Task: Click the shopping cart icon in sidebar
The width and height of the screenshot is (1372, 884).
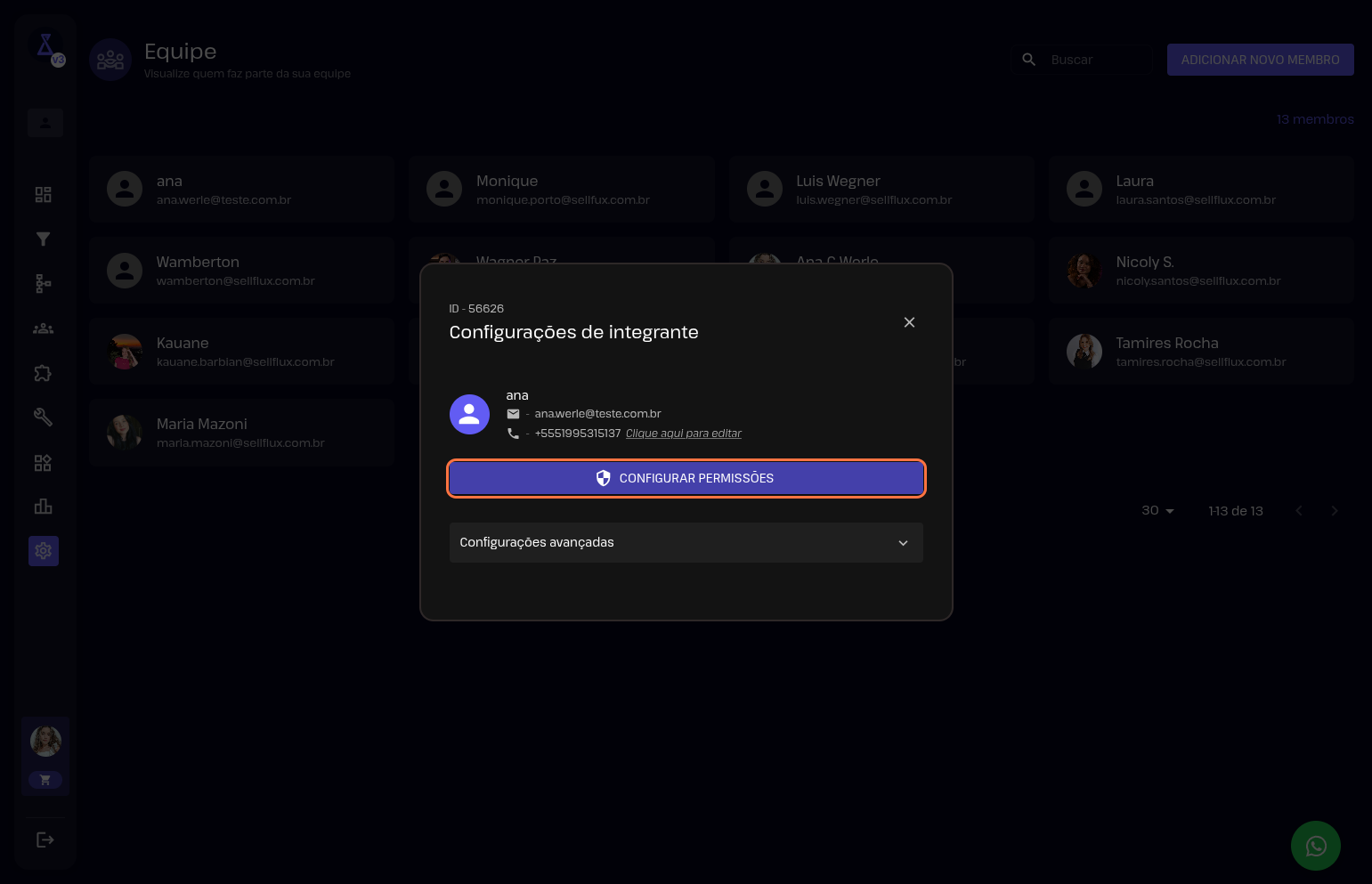Action: click(x=45, y=780)
